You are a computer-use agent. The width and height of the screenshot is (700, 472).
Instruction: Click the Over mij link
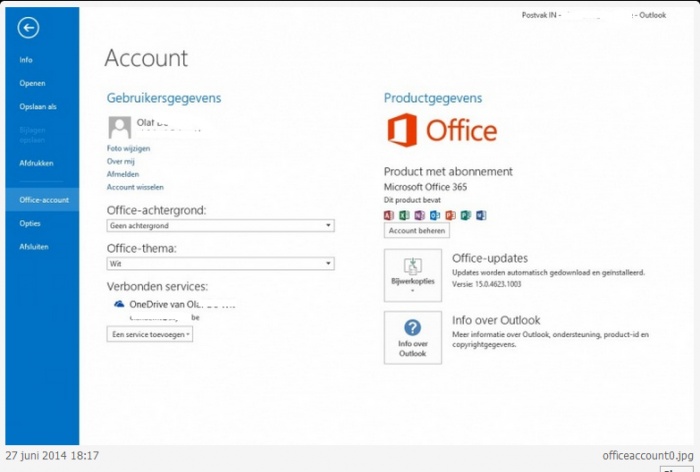[x=121, y=161]
